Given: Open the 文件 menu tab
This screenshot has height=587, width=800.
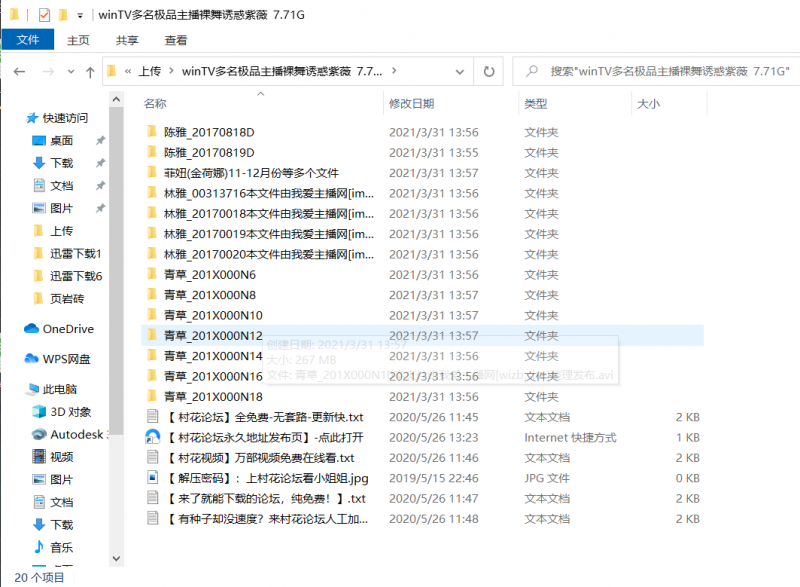Looking at the screenshot, I should (x=28, y=40).
